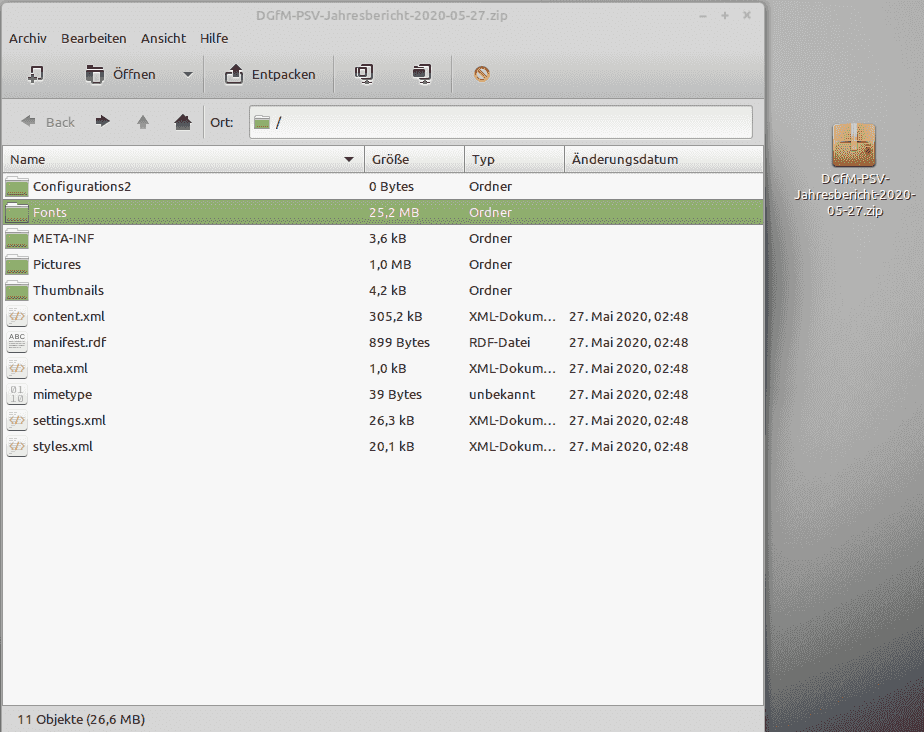Open the Hilfe menu
924x732 pixels.
214,38
